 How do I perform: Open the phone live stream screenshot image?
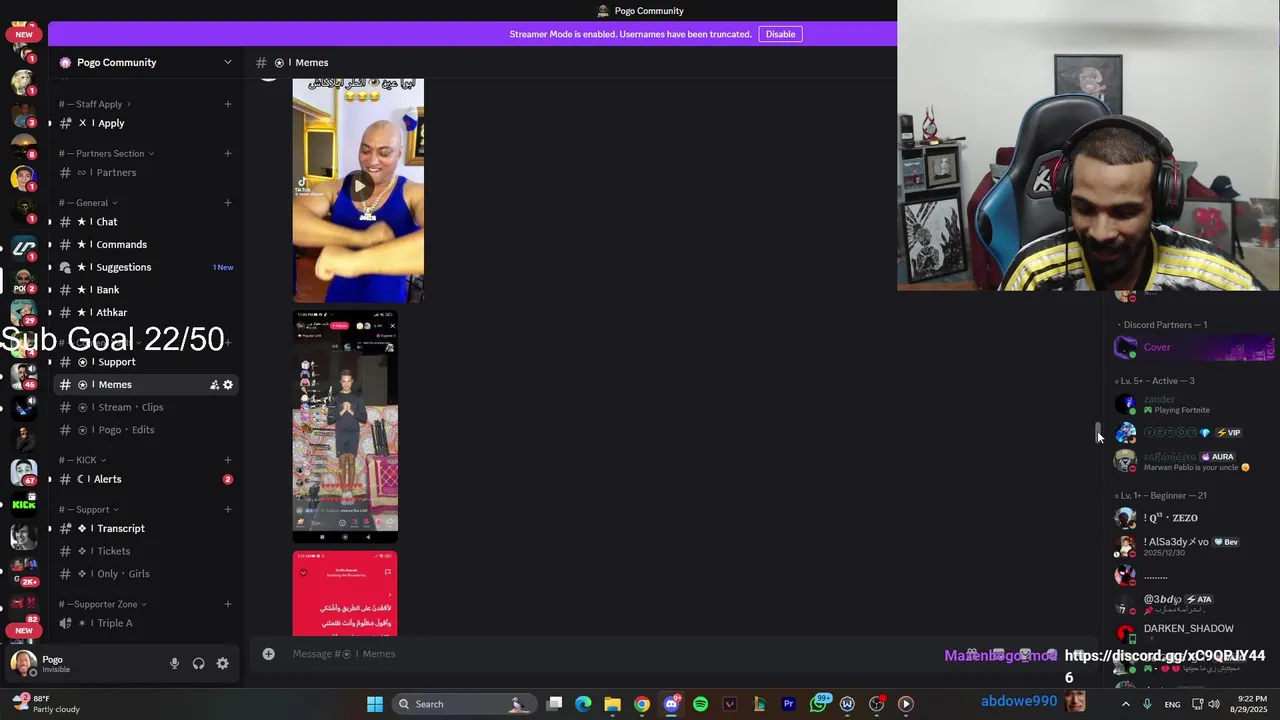click(345, 427)
